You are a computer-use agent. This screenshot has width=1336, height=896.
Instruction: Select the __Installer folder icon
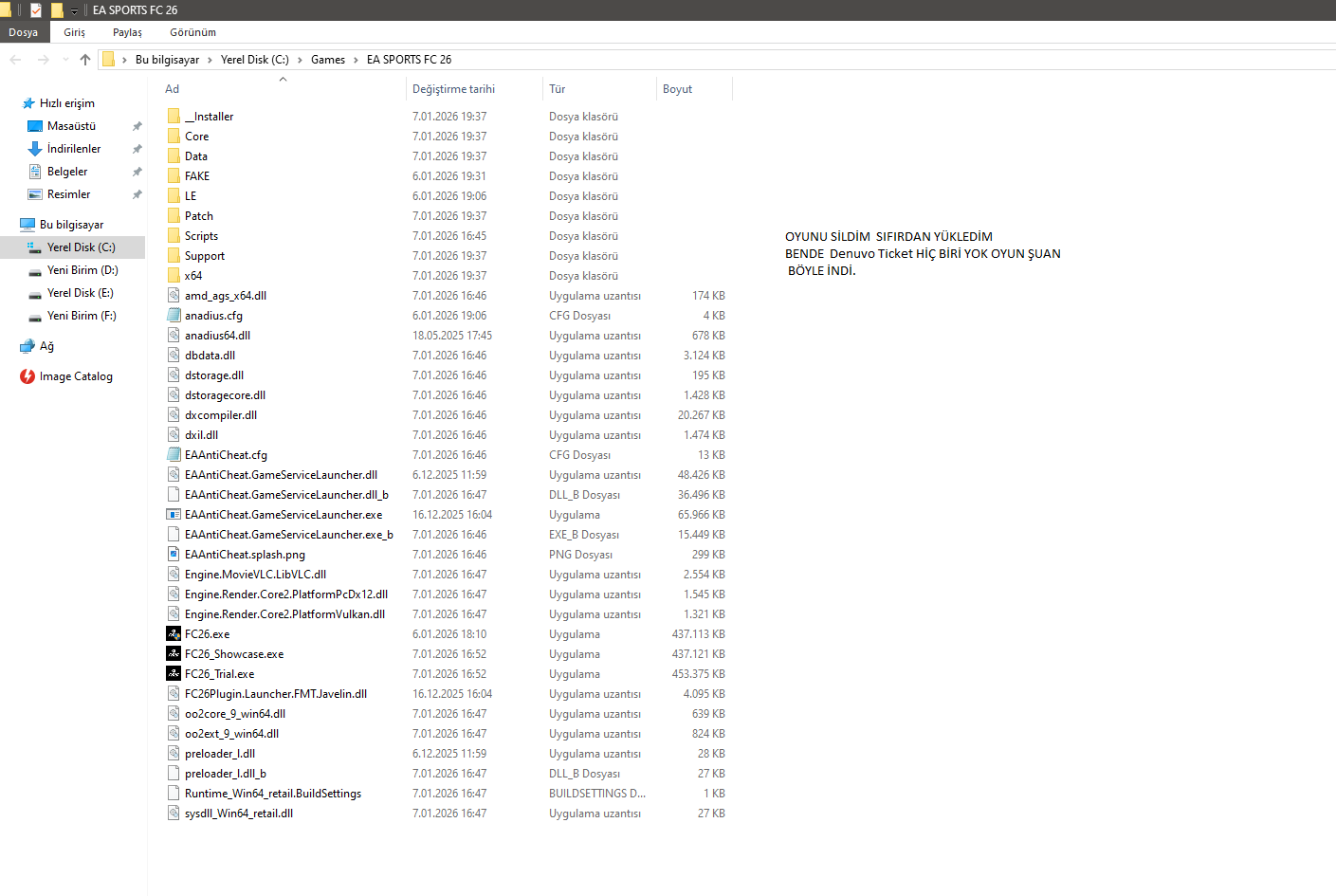point(174,116)
